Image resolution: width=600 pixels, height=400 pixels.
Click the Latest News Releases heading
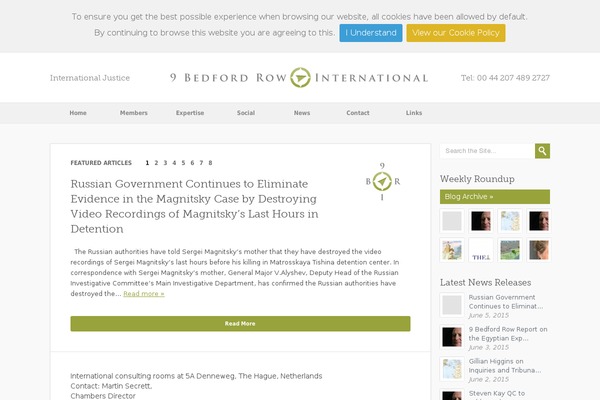pyautogui.click(x=485, y=282)
